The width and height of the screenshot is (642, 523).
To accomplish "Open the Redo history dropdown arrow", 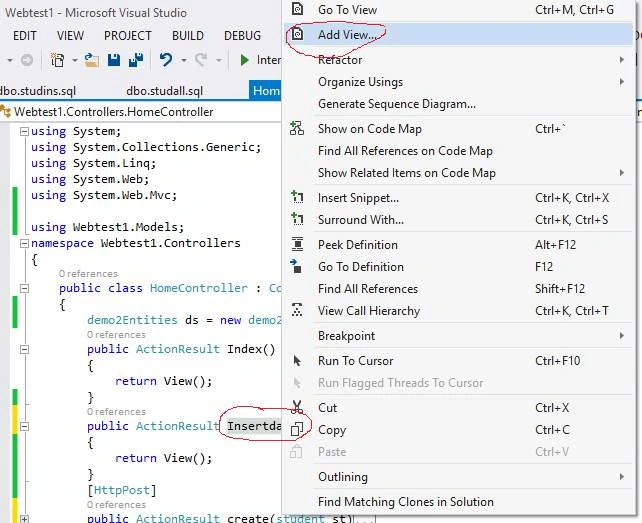I will 219,60.
